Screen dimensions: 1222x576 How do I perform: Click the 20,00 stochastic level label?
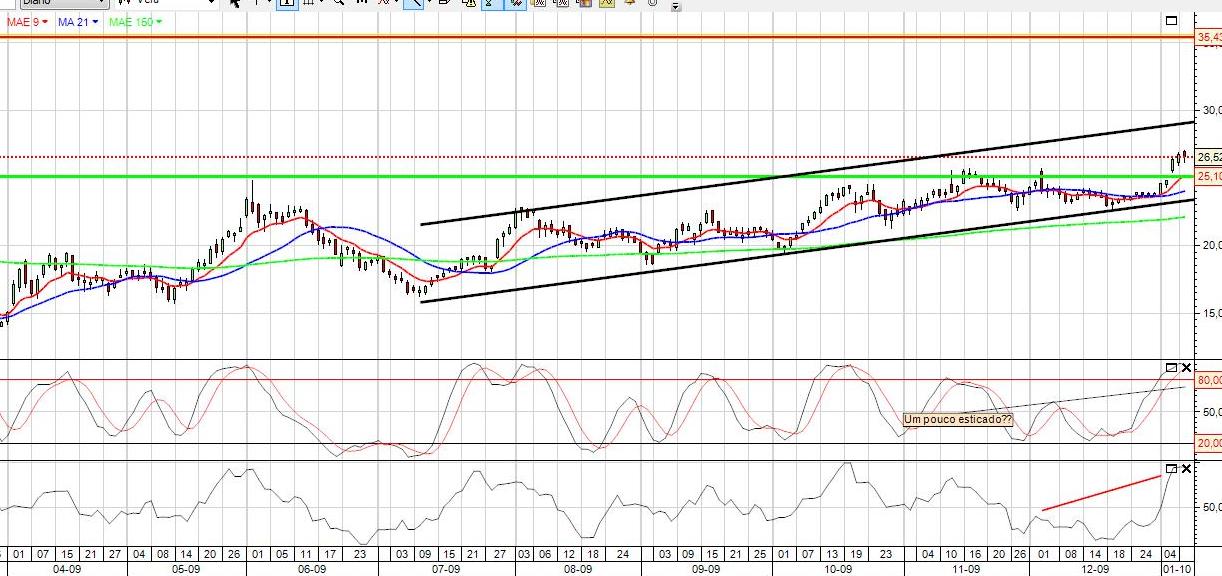pyautogui.click(x=1209, y=443)
